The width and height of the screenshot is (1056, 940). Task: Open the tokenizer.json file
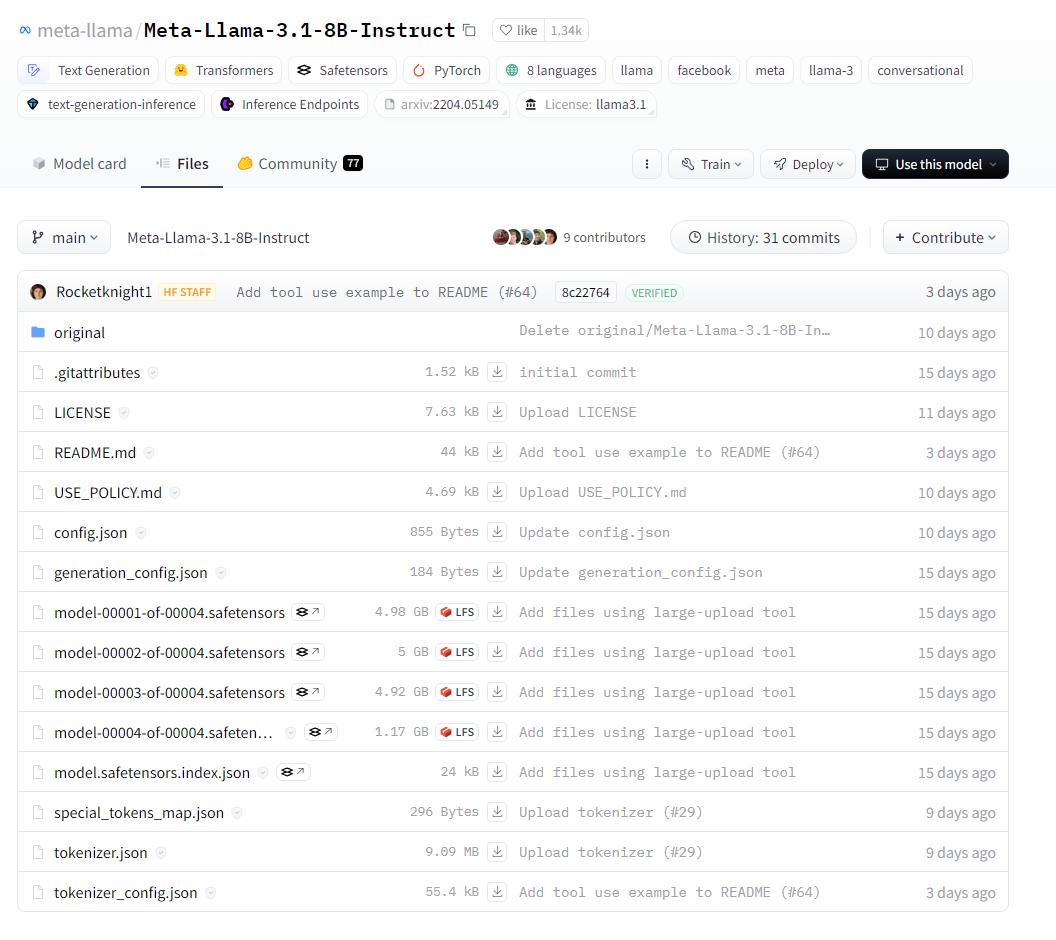pyautogui.click(x=100, y=852)
